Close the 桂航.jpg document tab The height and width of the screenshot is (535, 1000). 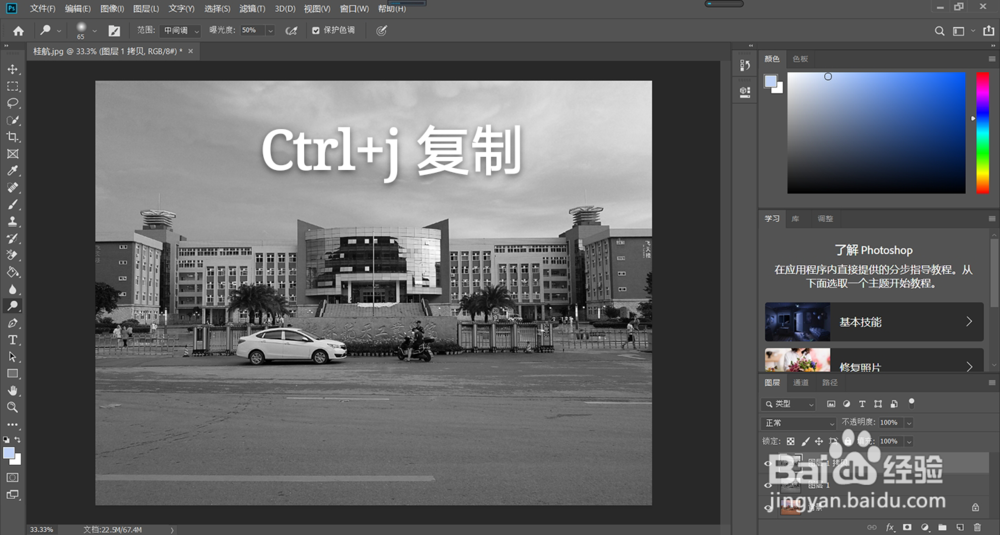191,51
